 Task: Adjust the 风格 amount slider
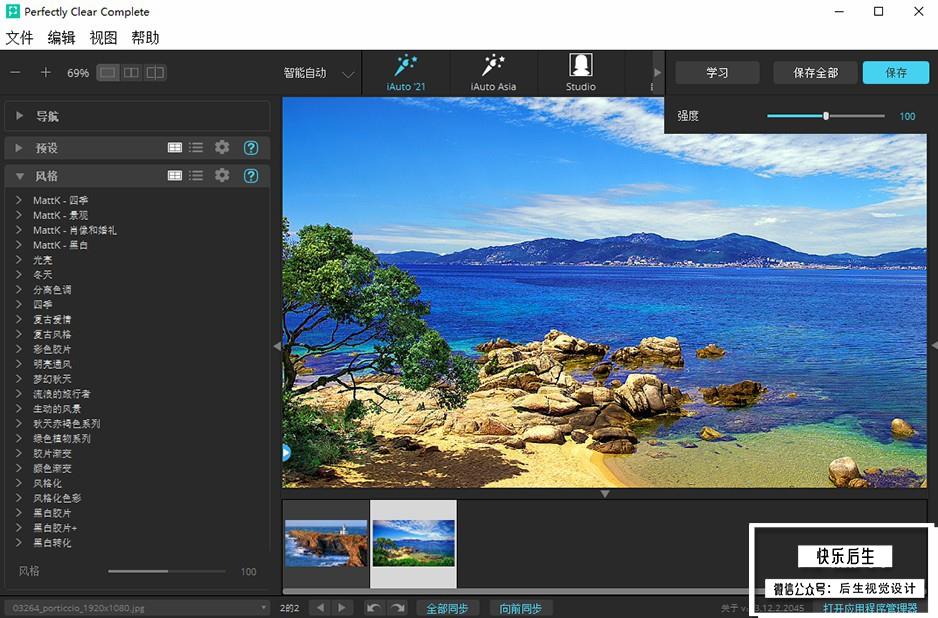[167, 571]
